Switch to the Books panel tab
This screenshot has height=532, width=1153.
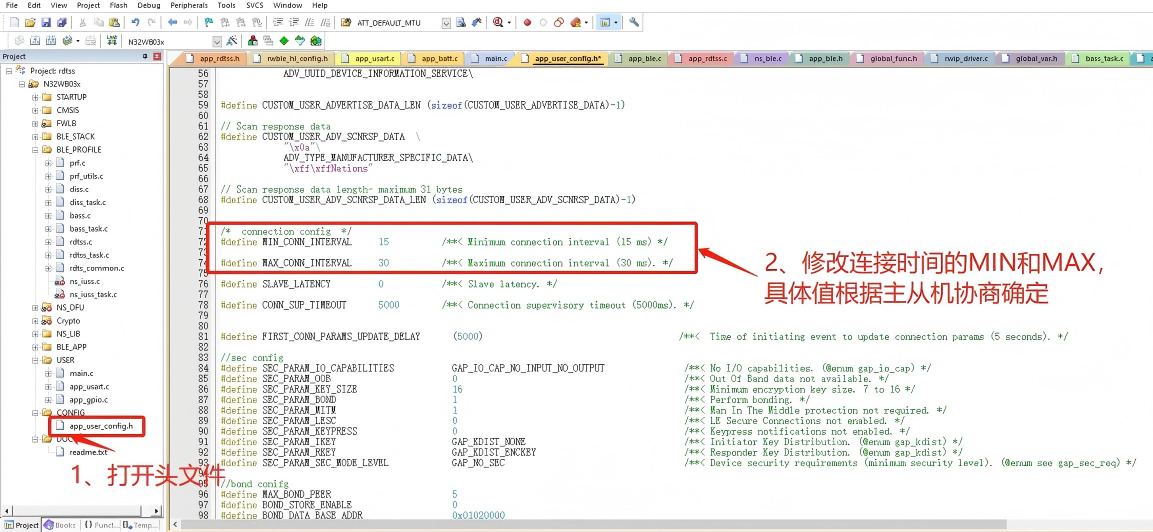point(60,524)
